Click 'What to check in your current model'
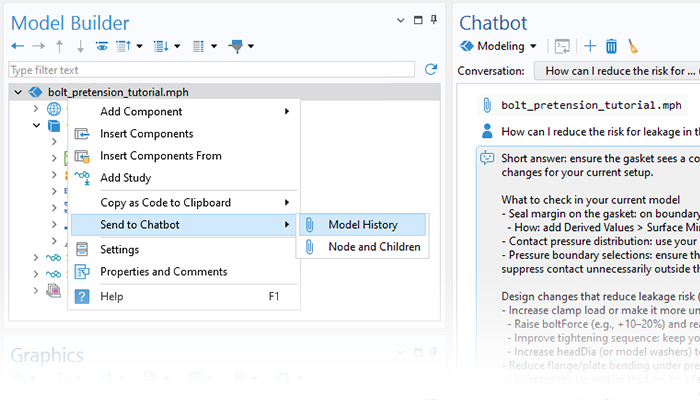Image resolution: width=700 pixels, height=400 pixels. coord(591,200)
